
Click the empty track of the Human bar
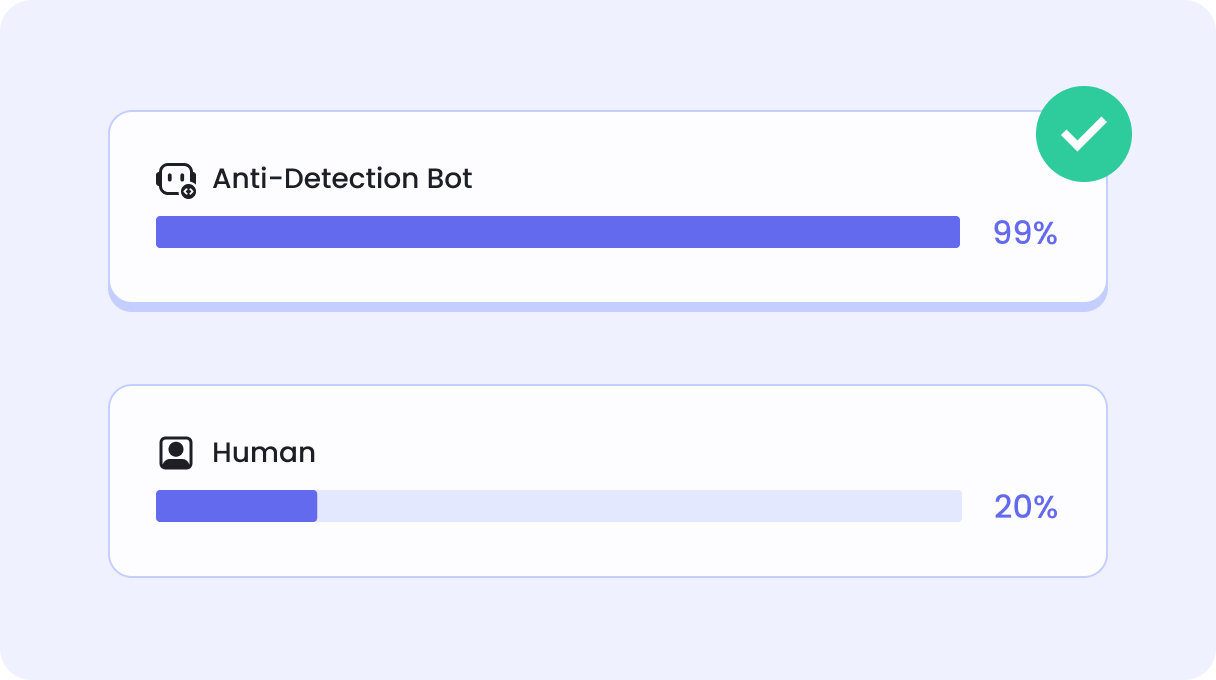pos(640,506)
